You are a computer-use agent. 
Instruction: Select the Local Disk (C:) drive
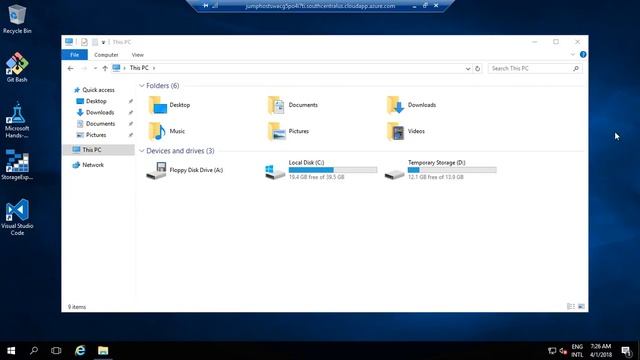coord(321,170)
